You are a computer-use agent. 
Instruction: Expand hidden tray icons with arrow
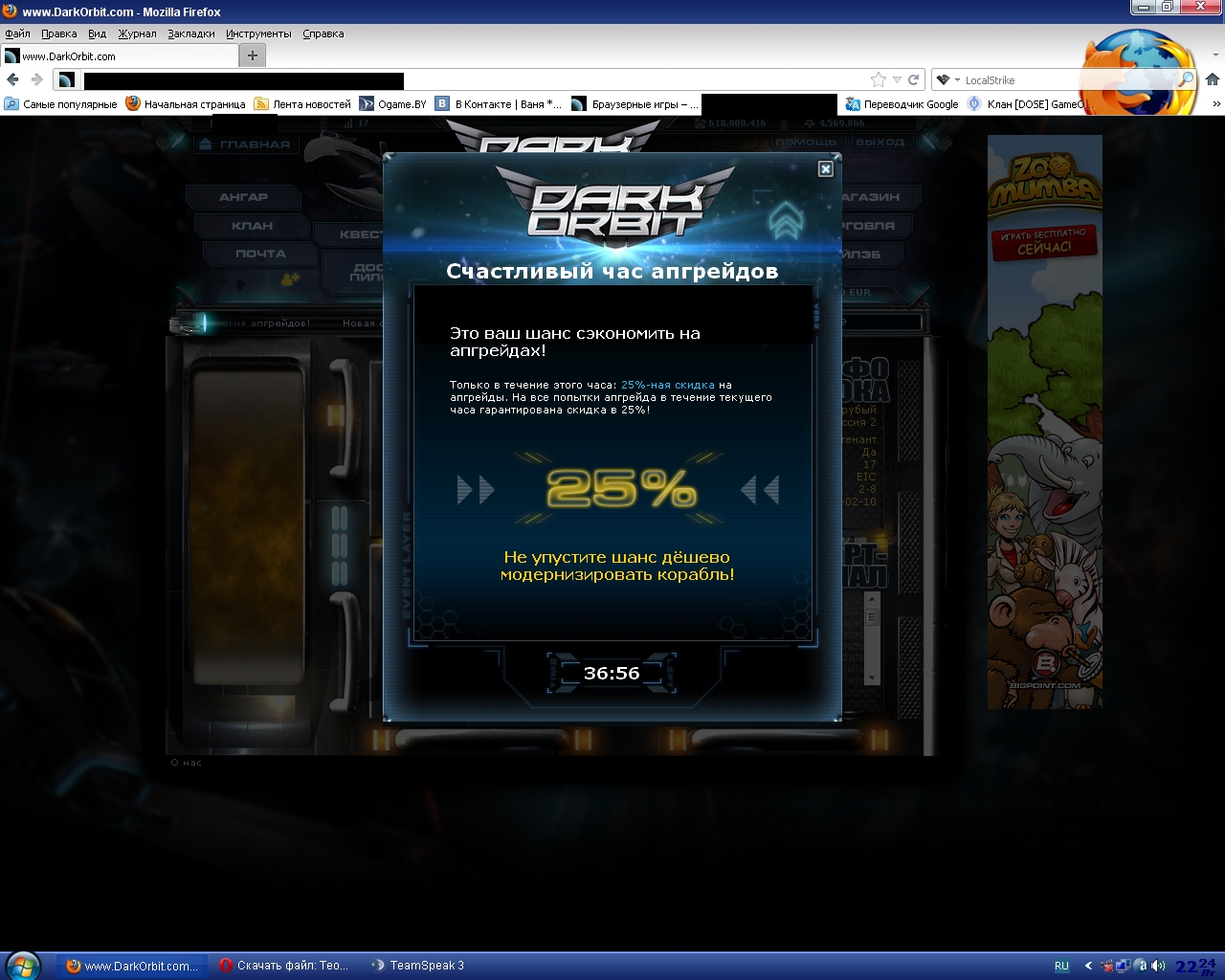pyautogui.click(x=1088, y=966)
